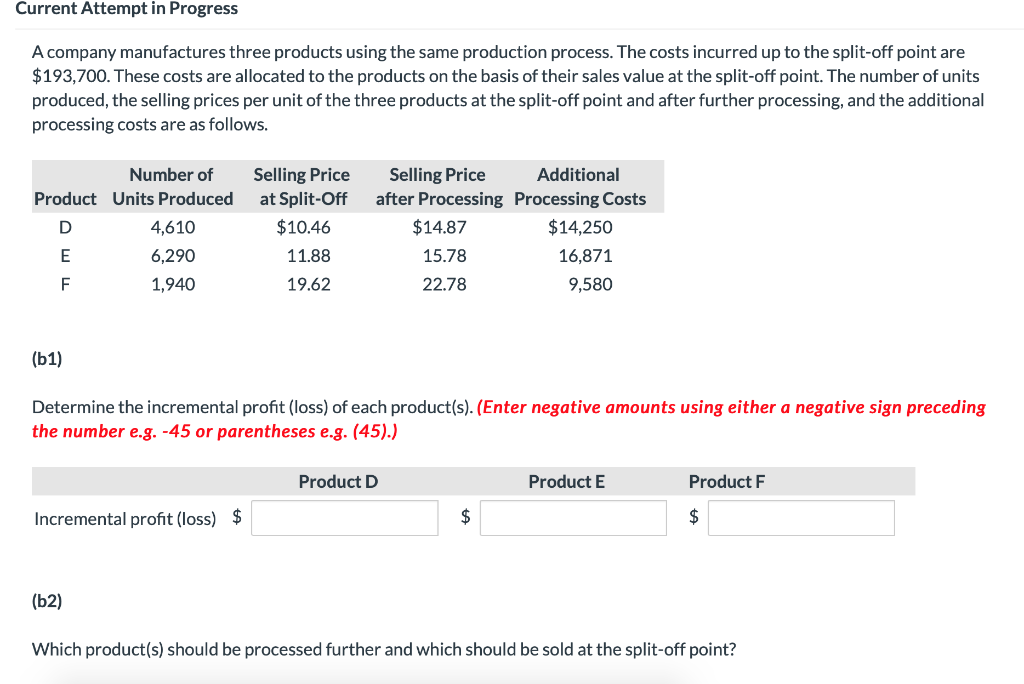Click the 'Additional Processing Costs' column header
Image resolution: width=1024 pixels, height=684 pixels.
pos(579,186)
